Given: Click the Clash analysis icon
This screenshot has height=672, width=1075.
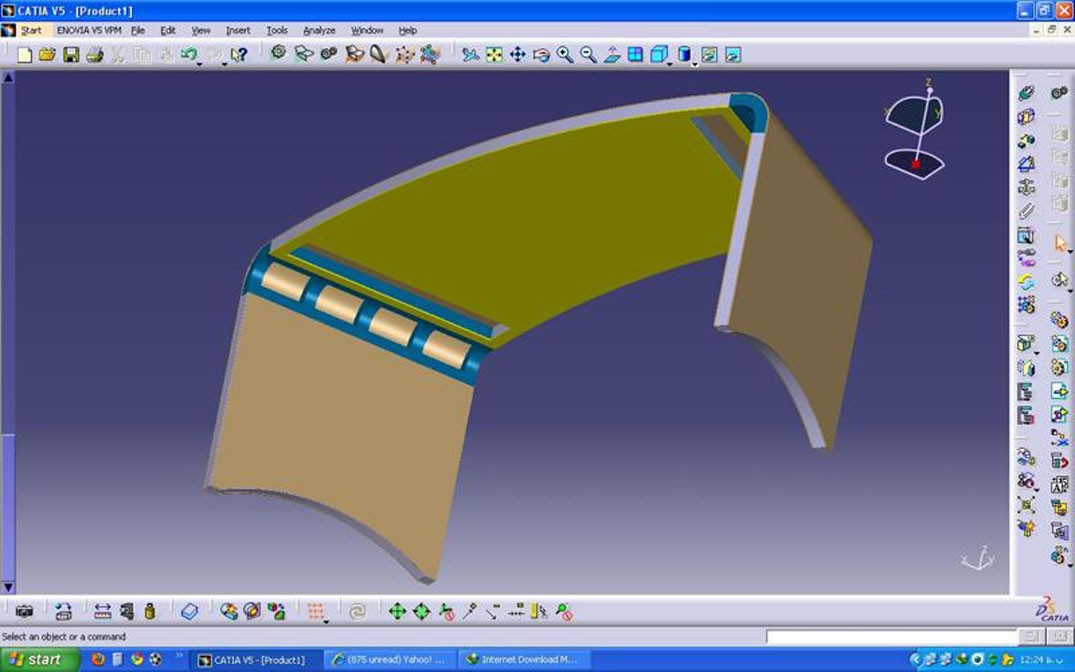Looking at the screenshot, I should click(229, 611).
